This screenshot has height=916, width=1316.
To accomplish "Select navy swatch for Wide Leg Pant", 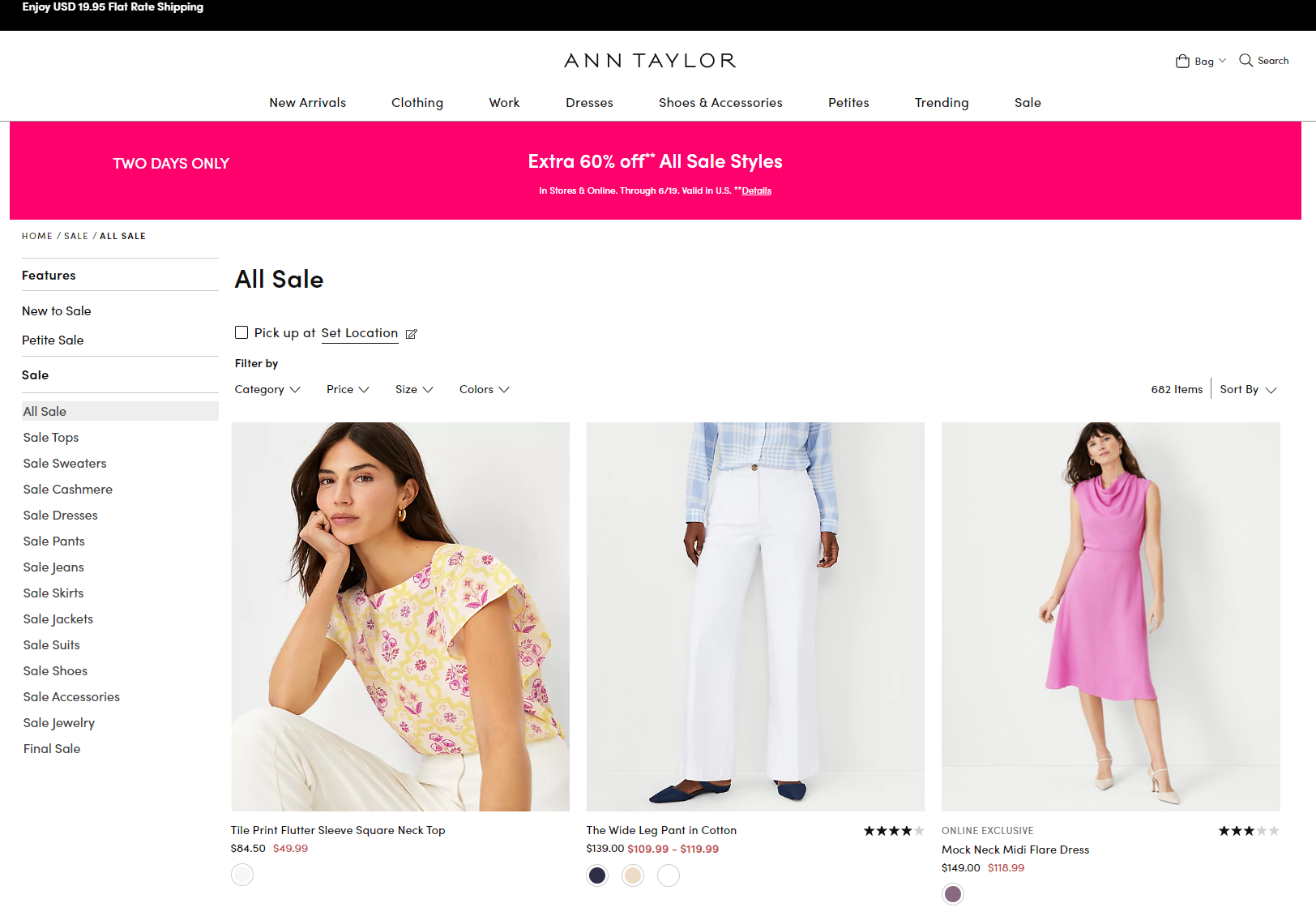I will click(x=597, y=875).
